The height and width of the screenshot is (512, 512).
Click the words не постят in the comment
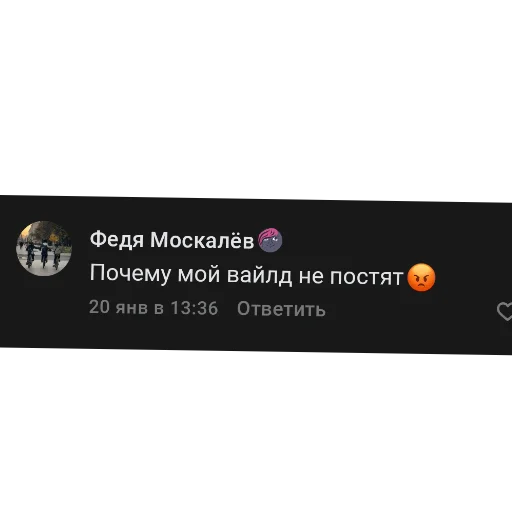(351, 276)
